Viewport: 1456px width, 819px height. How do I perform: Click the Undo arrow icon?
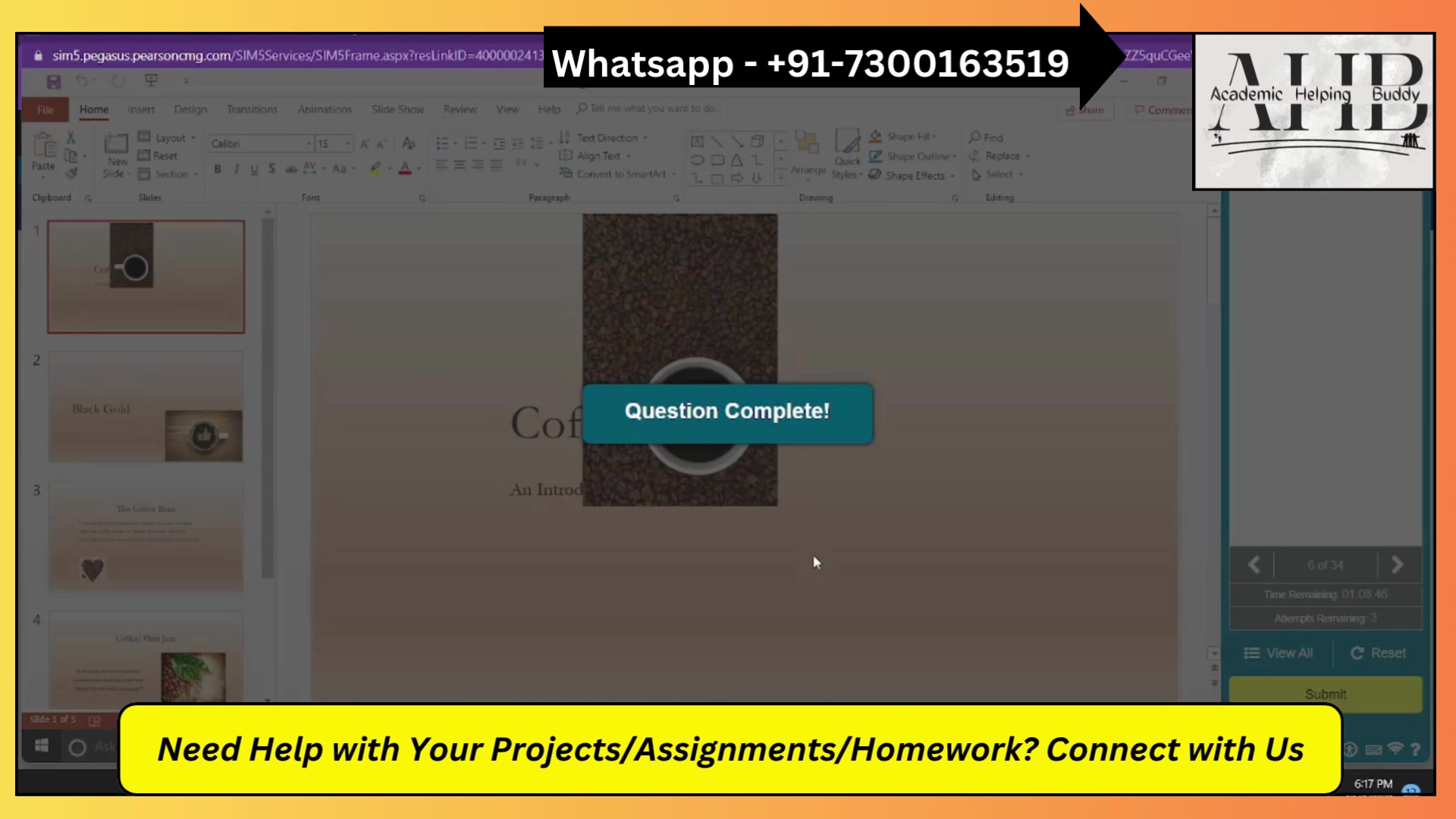[81, 80]
